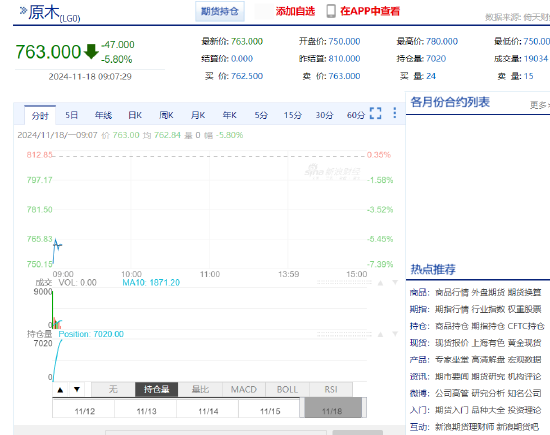Open the 上海有色 link
Image resolution: width=550 pixels, height=435 pixels.
(488, 343)
